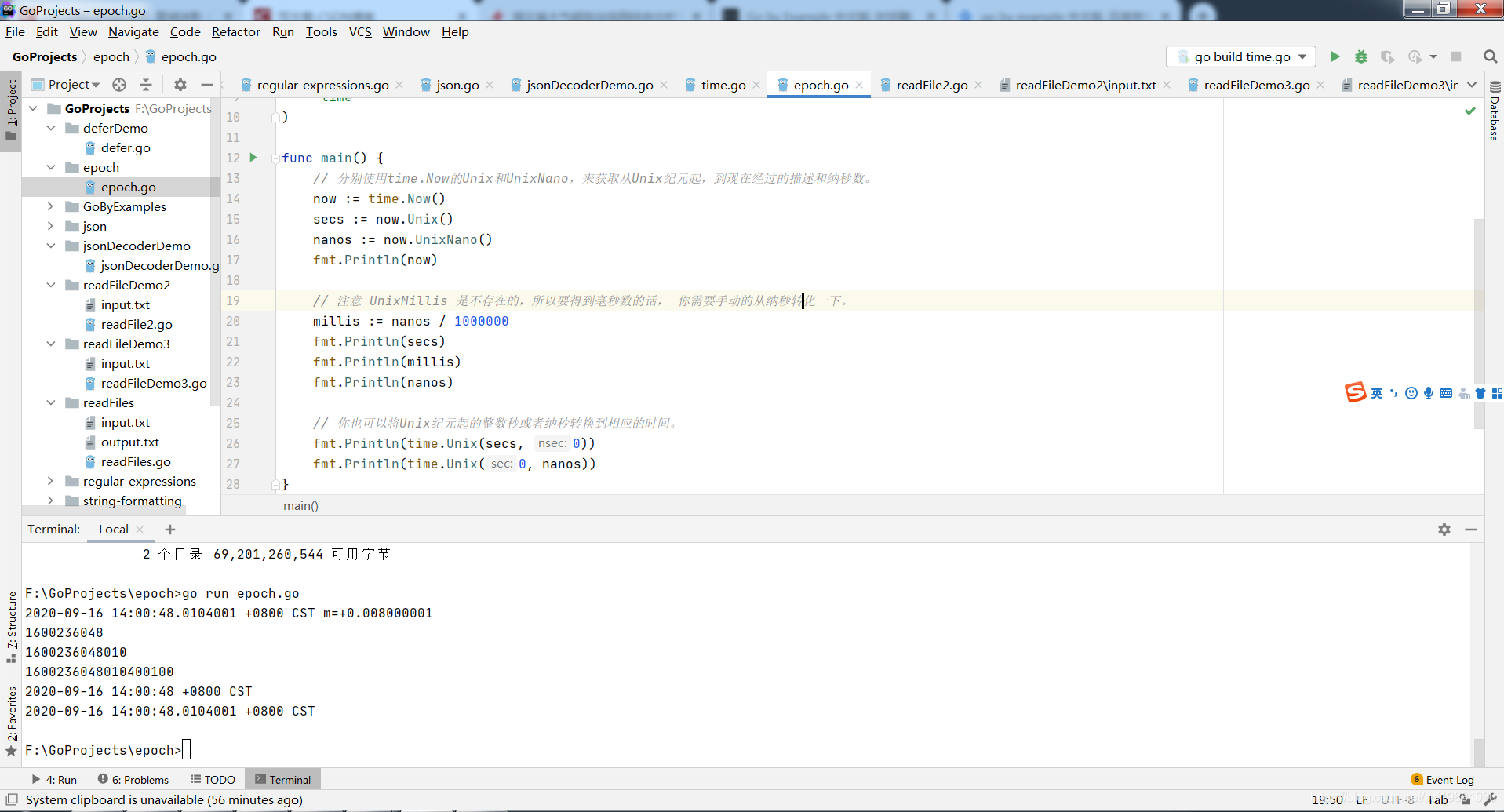This screenshot has height=812, width=1504.
Task: Open run configuration dropdown go build time.go
Action: [1241, 56]
